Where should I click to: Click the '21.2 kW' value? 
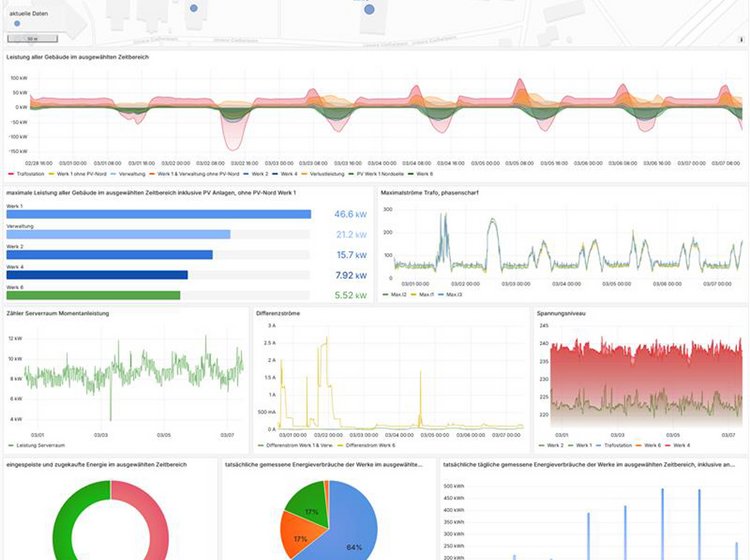point(352,234)
